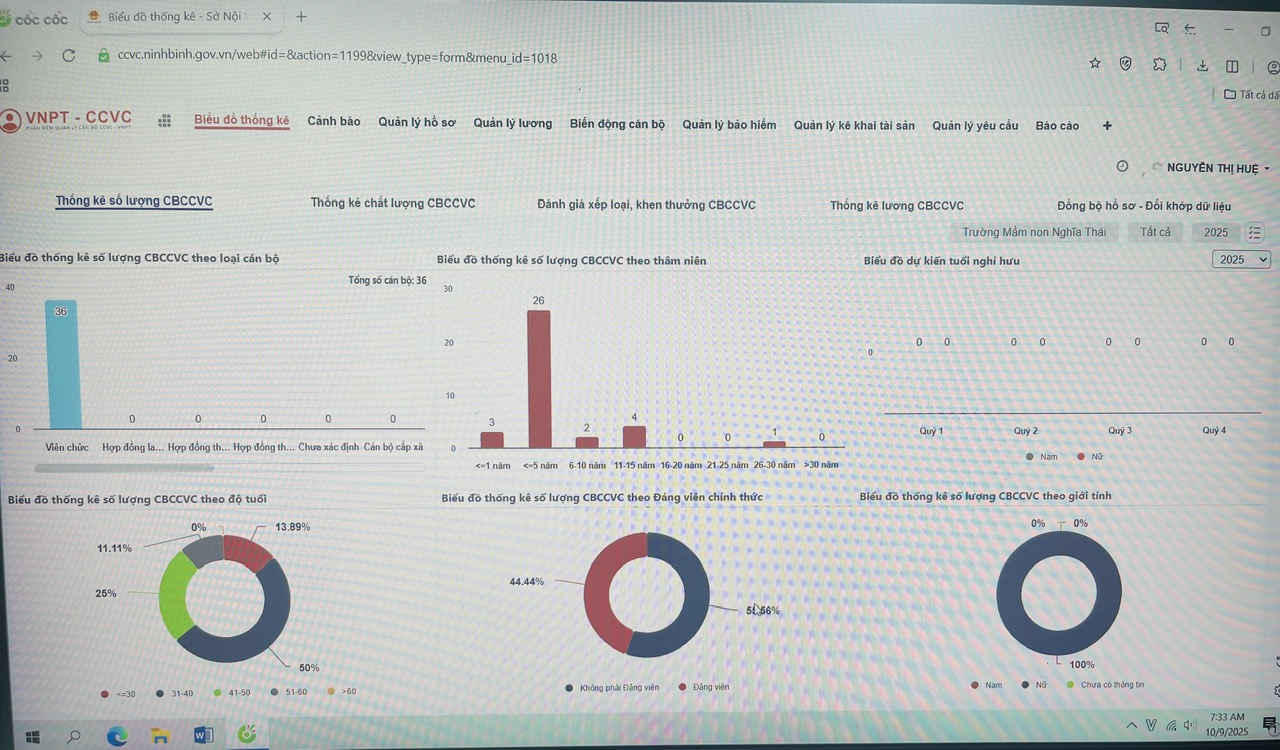Switch to Thống kê chất lượng CBCCVC tab
This screenshot has height=750, width=1280.
(x=392, y=203)
